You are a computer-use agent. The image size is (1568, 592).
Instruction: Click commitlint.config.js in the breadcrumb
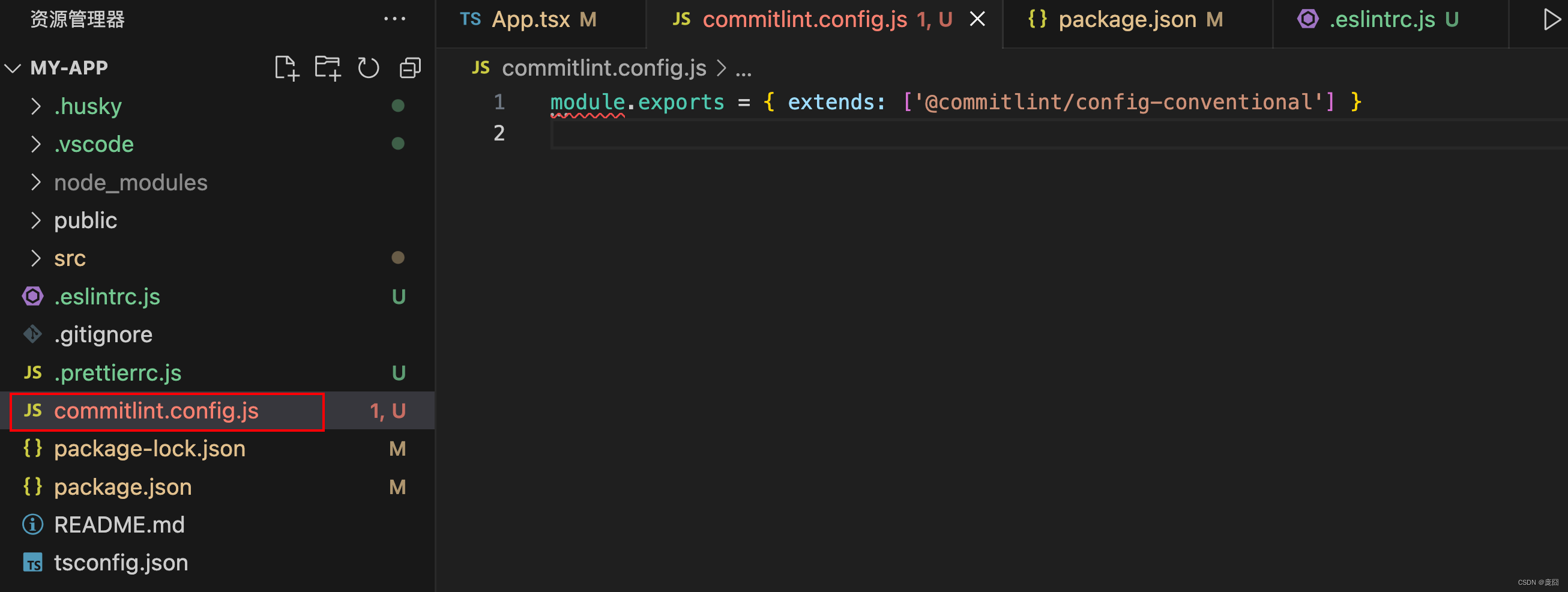pos(604,68)
